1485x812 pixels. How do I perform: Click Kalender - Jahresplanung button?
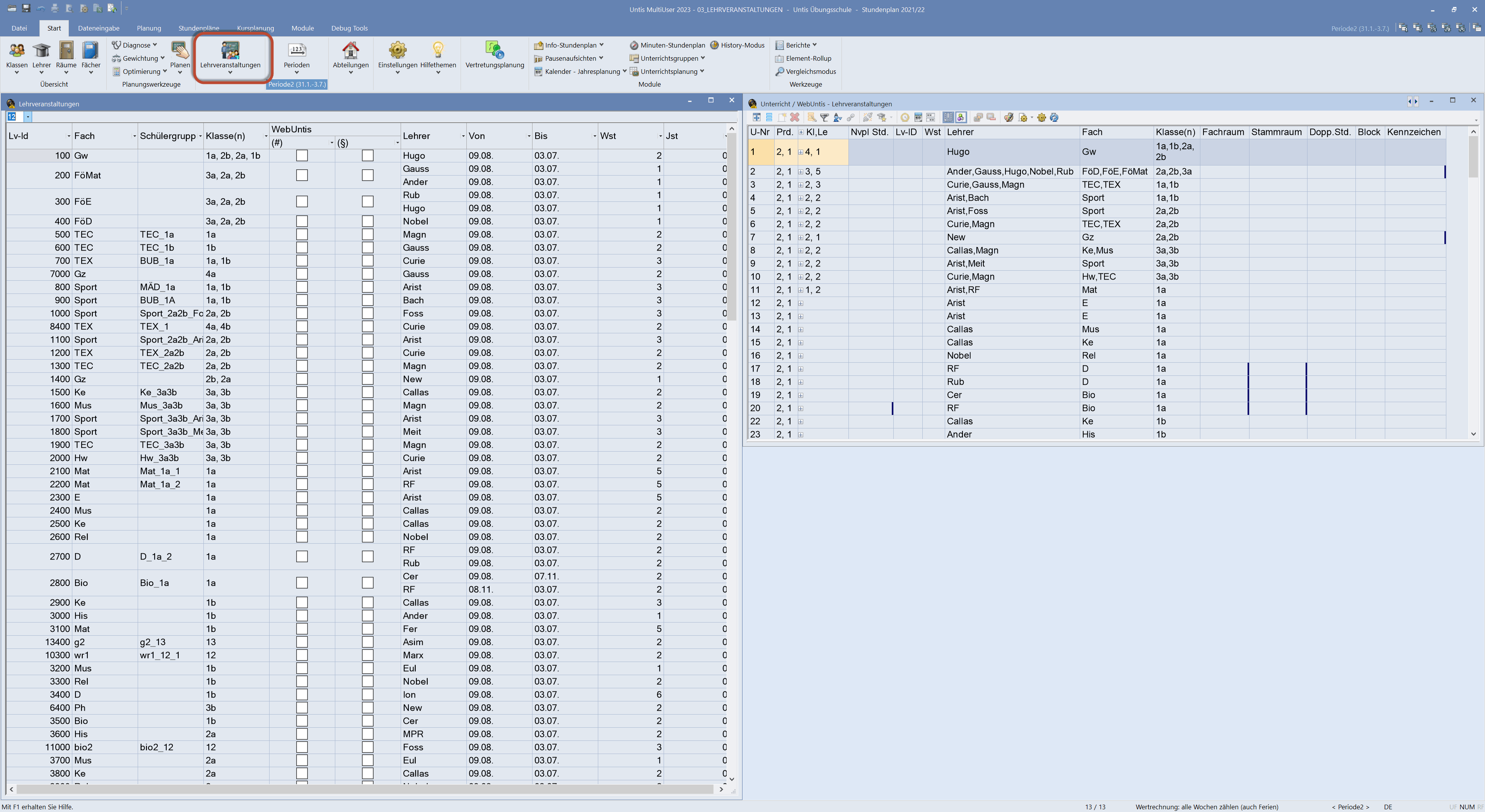(x=580, y=72)
